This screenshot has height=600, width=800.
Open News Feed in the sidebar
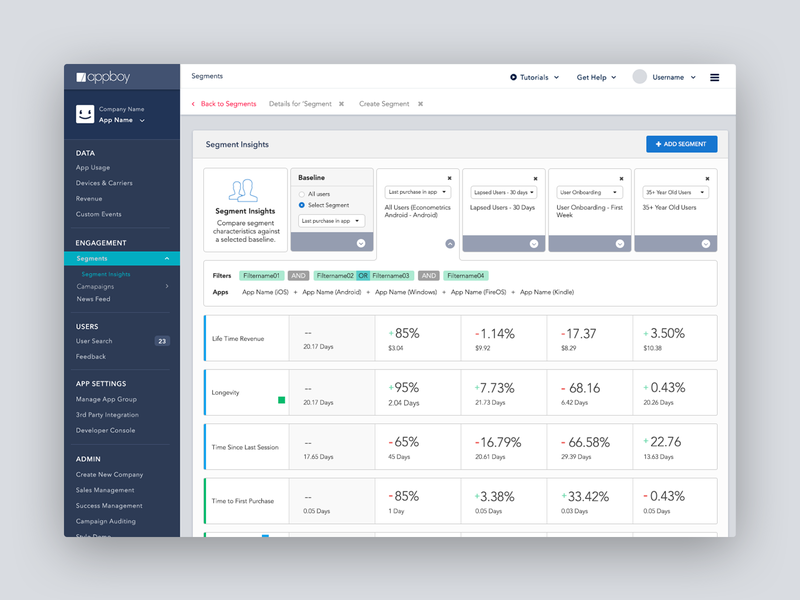click(94, 299)
